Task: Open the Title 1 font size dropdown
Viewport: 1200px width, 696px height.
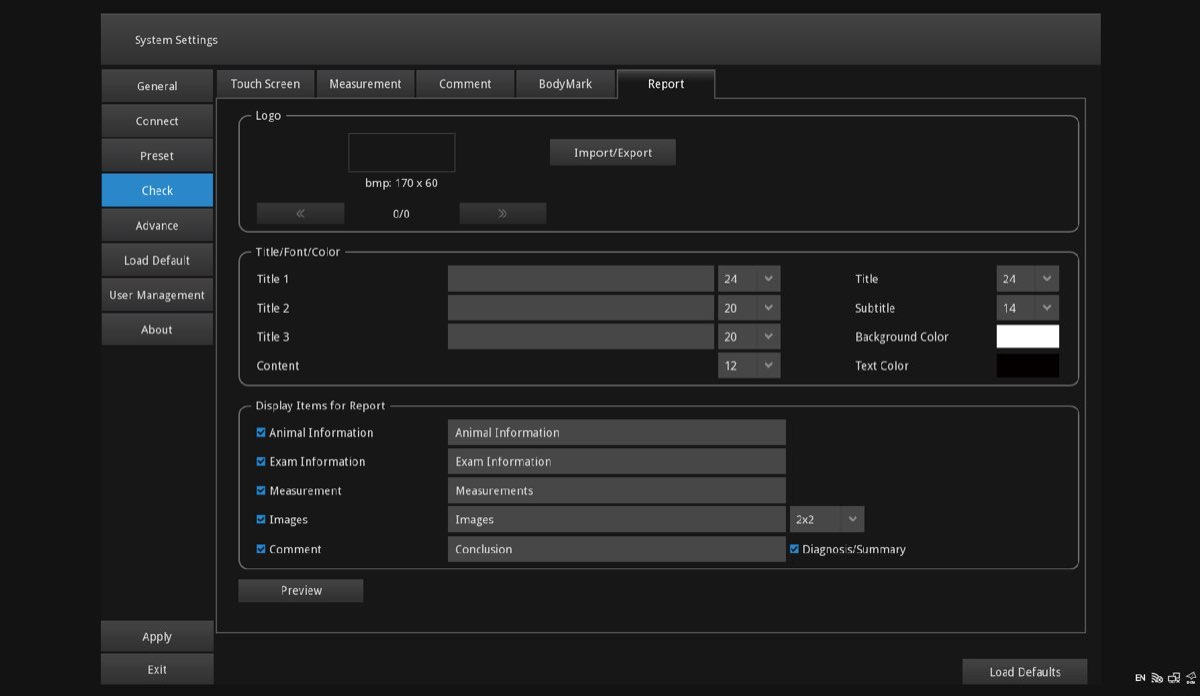Action: tap(748, 279)
